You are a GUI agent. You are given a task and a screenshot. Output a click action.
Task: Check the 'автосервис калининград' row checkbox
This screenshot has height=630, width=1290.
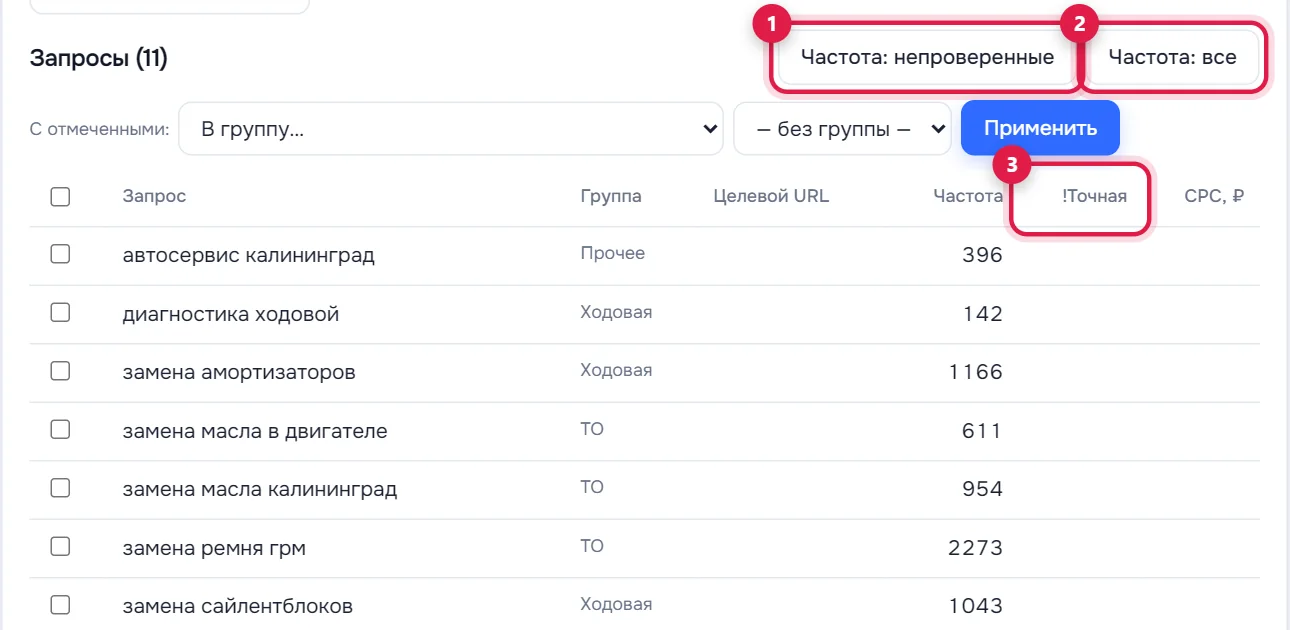click(x=60, y=254)
